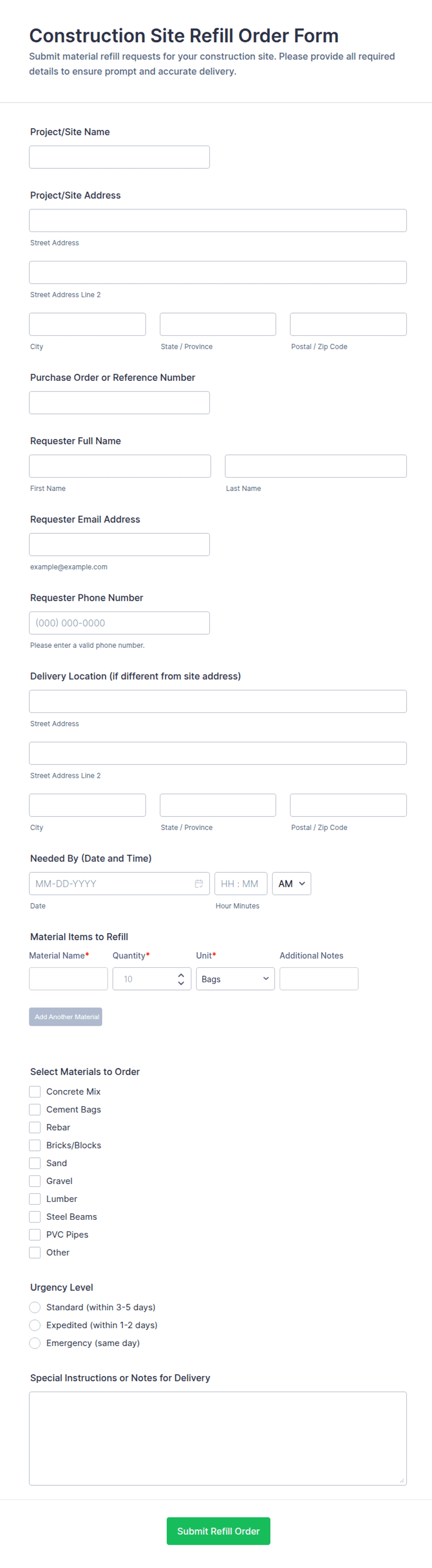Focus the Project/Site Name field
This screenshot has width=432, height=1568.
(119, 157)
